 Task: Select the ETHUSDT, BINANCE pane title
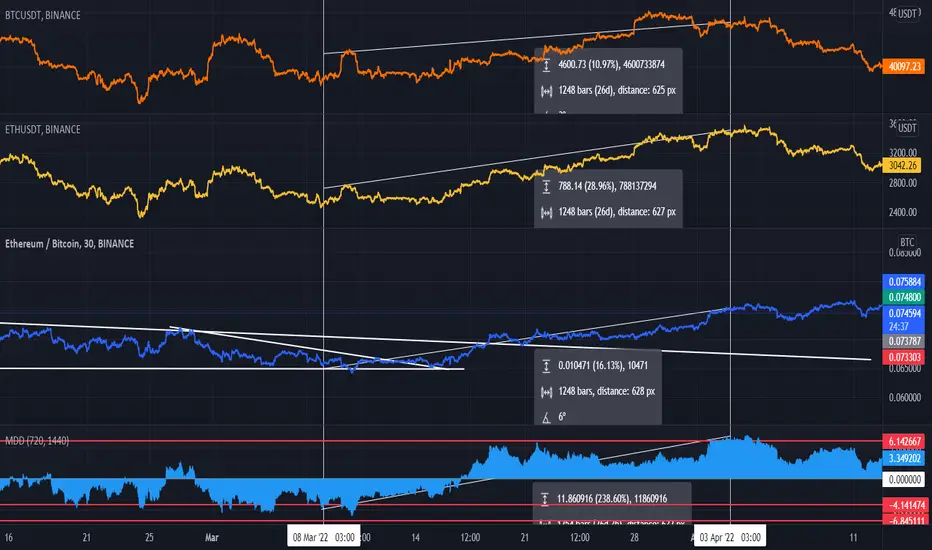43,130
